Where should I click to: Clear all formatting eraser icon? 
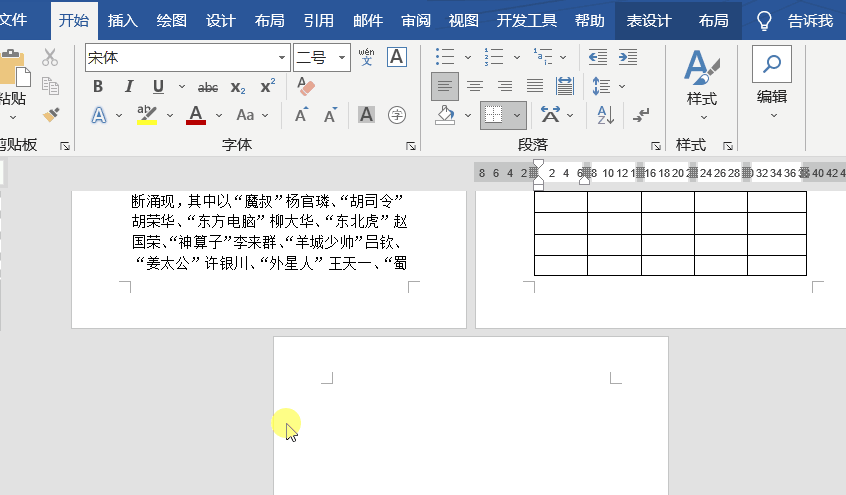click(x=306, y=86)
